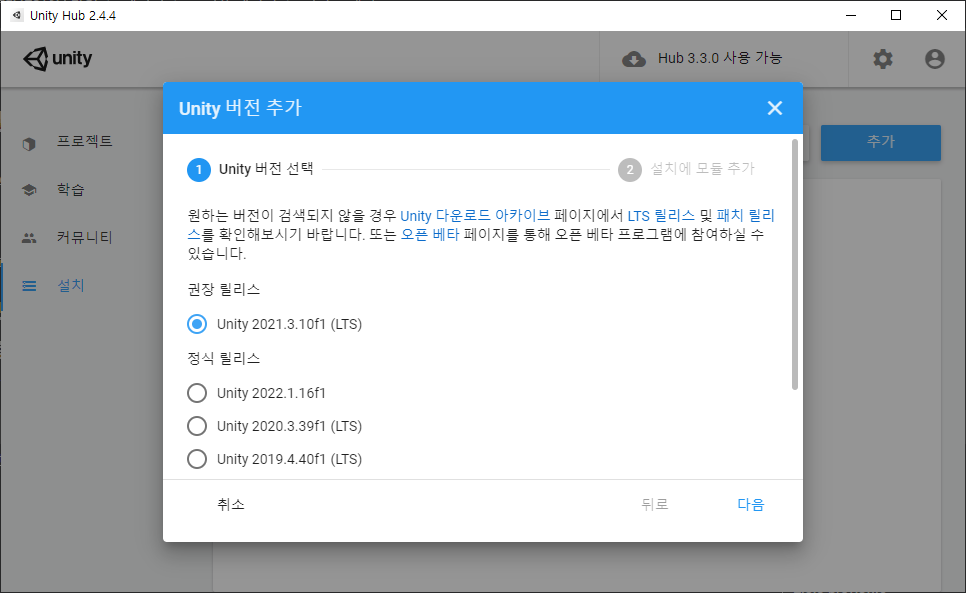Open the Unity 다운로드 아카이브 link
Screen dimensions: 966x593
tap(475, 216)
